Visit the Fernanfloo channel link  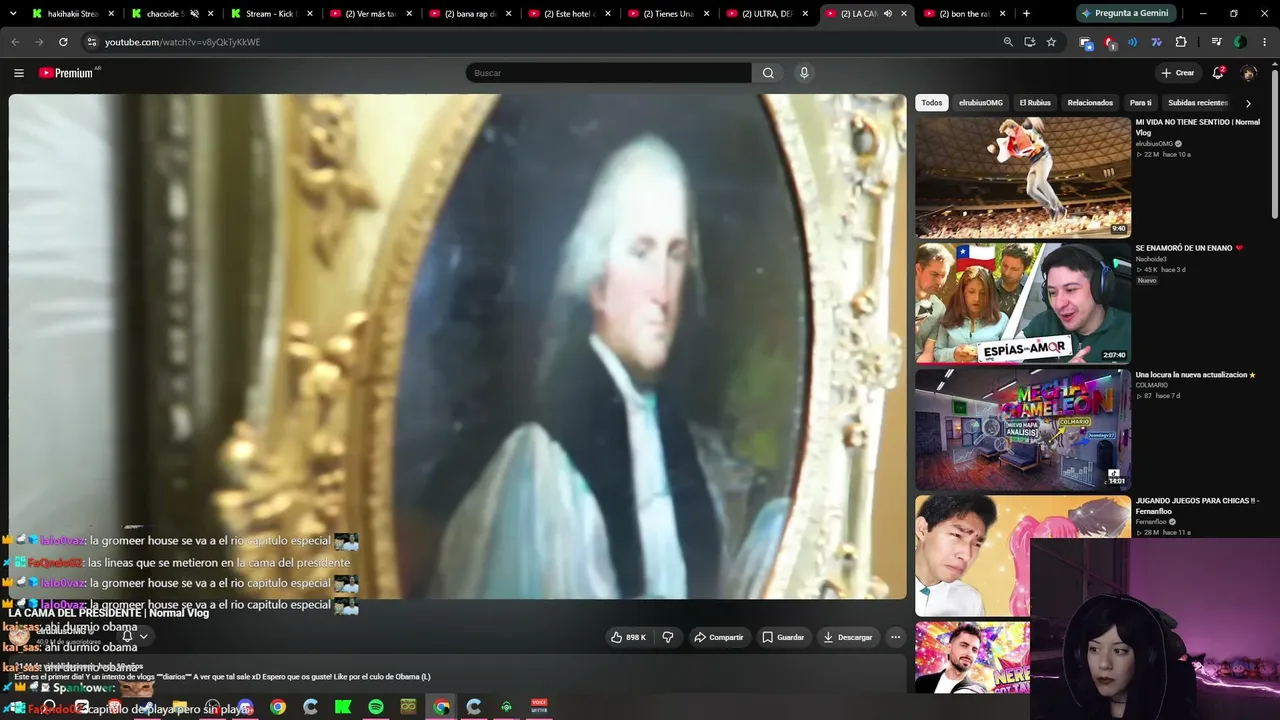point(1151,521)
